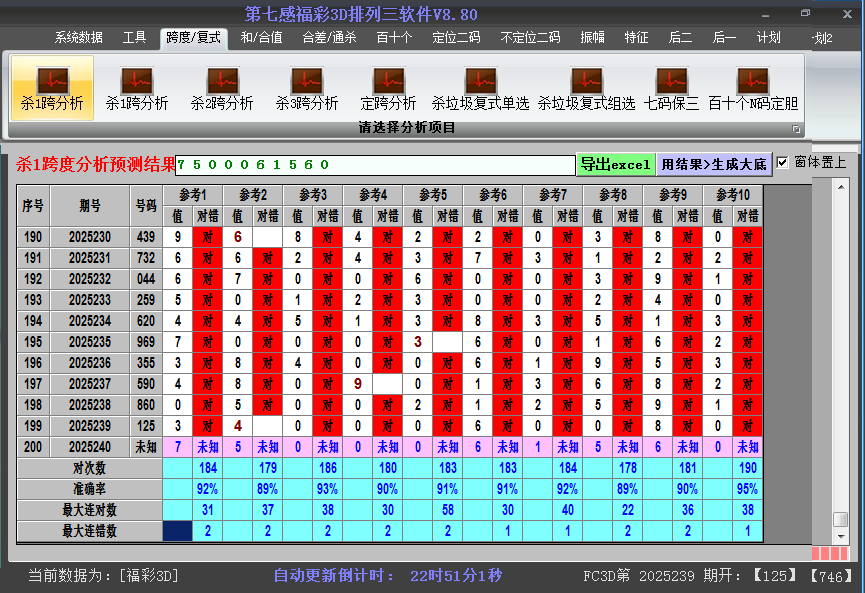Open the 振幅 ribbon tab
The width and height of the screenshot is (865, 593).
593,38
